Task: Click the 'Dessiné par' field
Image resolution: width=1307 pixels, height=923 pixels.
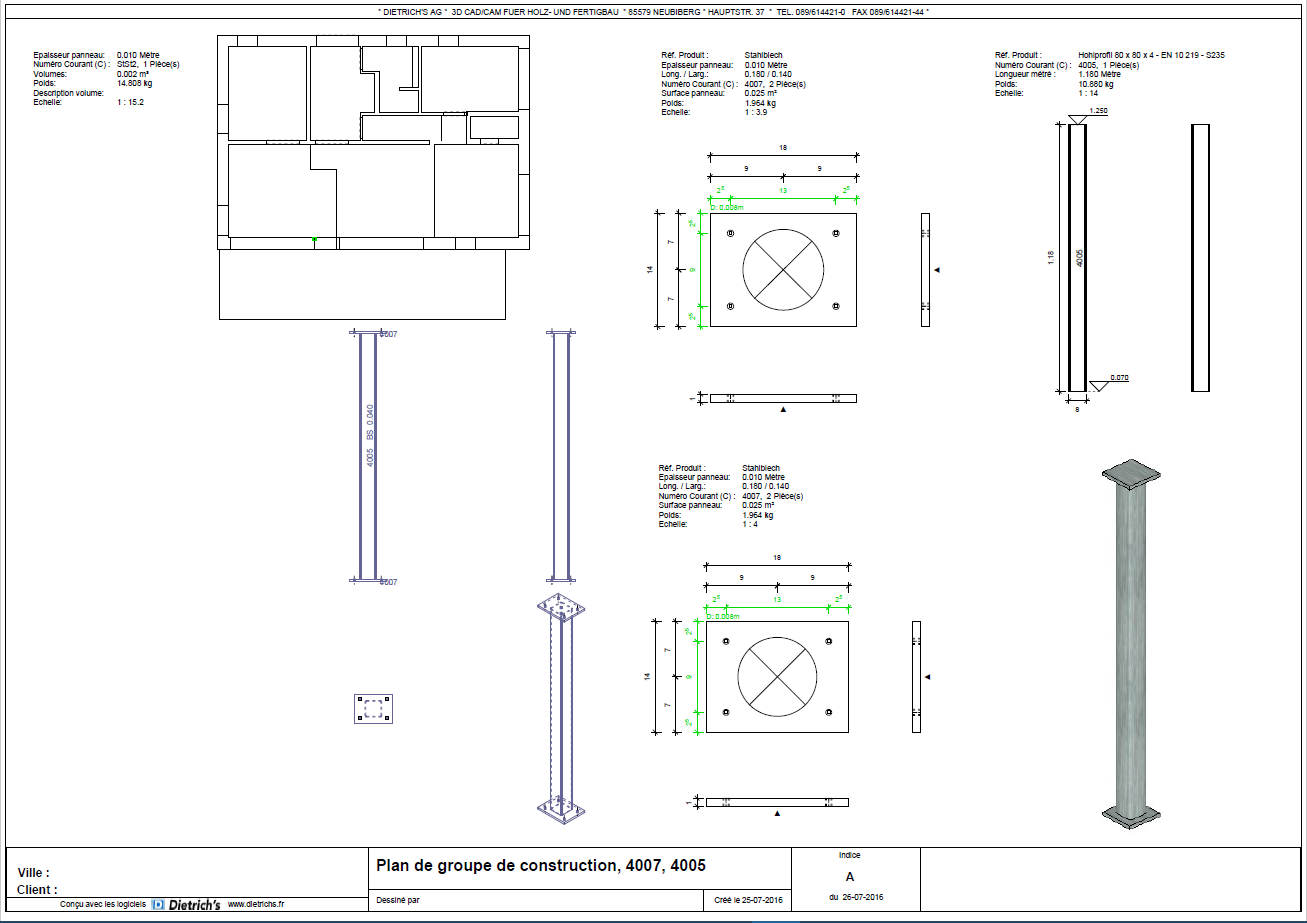Action: pyautogui.click(x=398, y=900)
